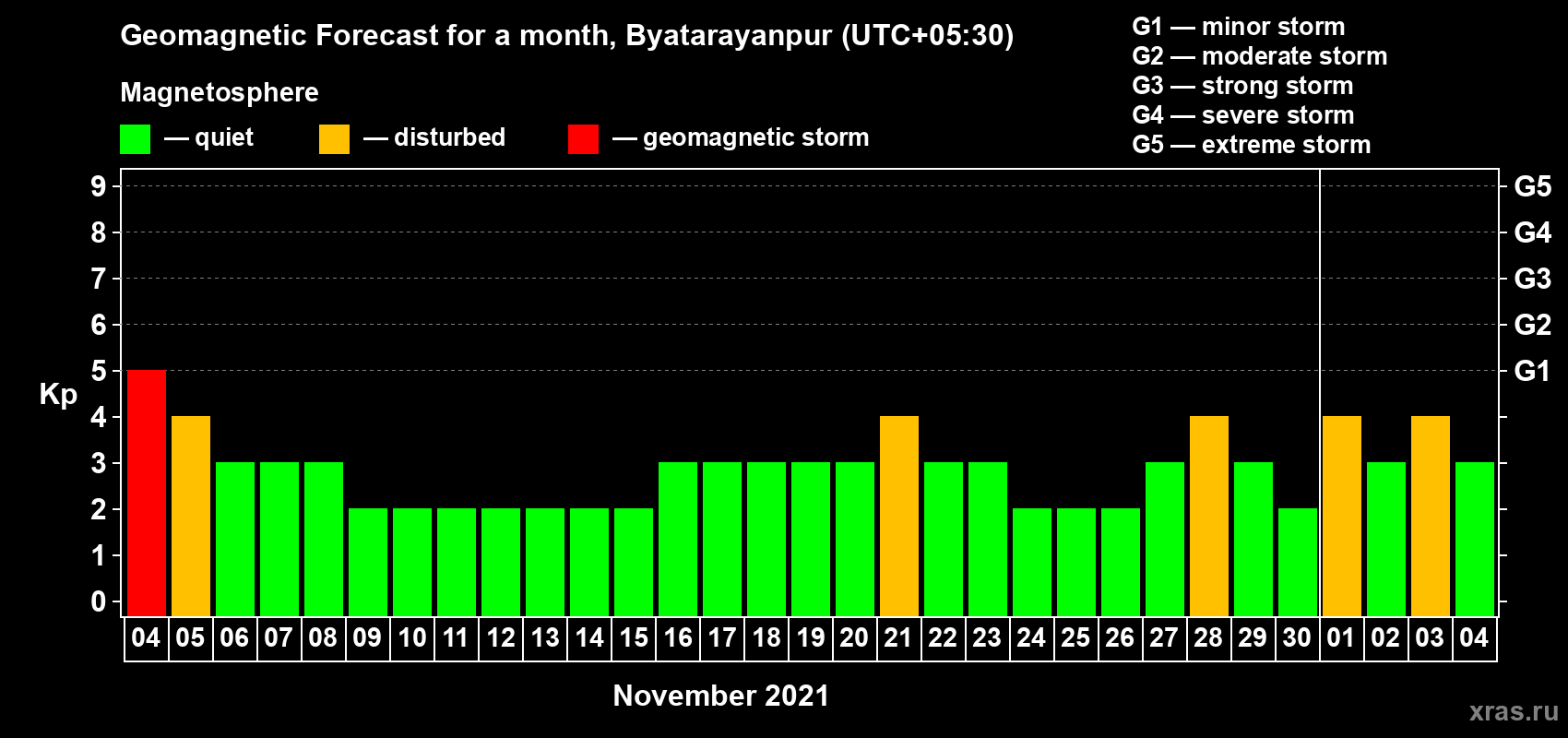Click the 7 tick on Kp axis
1568x738 pixels.
[99, 279]
